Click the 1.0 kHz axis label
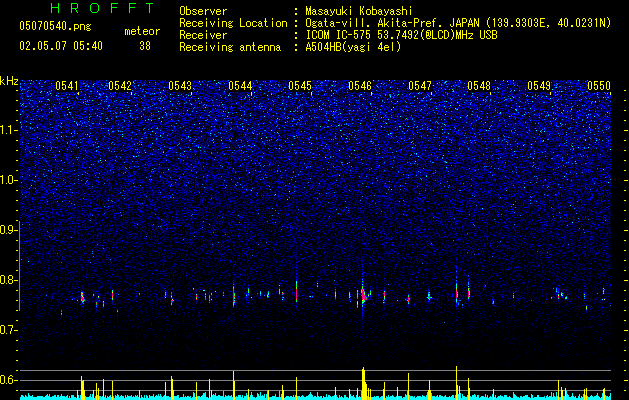 (8, 180)
